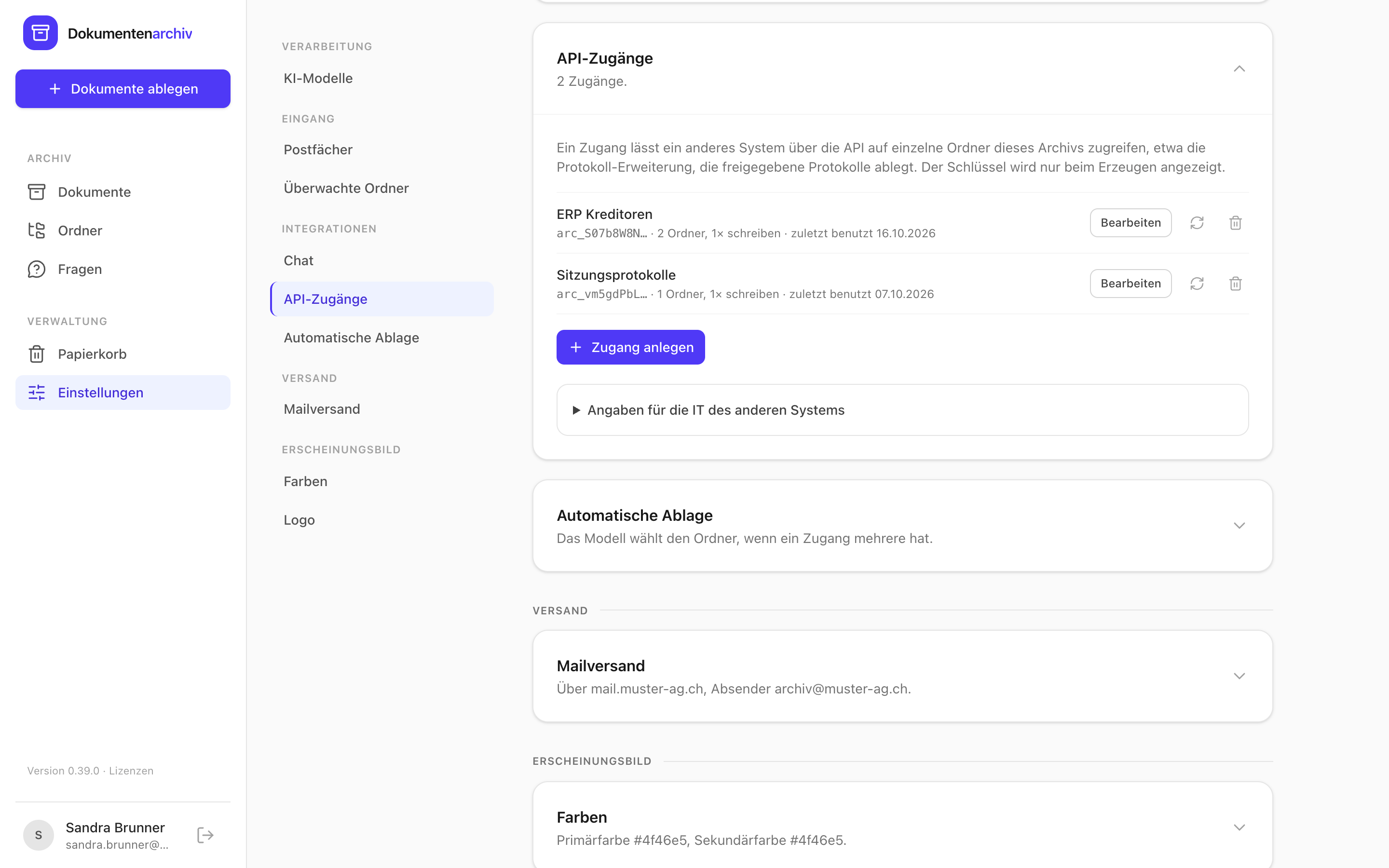Regenerate key for Sitzungsprotokolle

click(x=1197, y=284)
